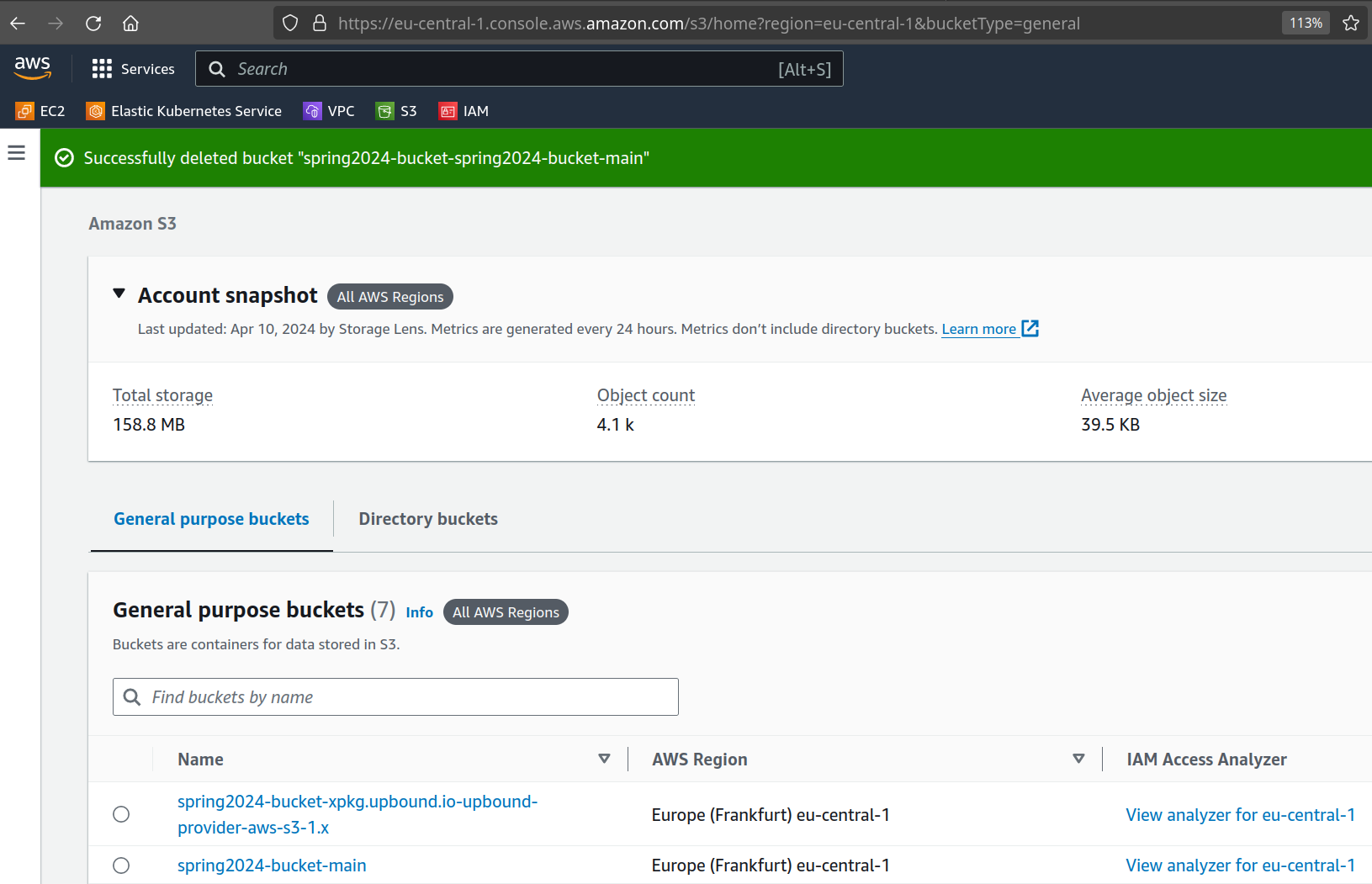
Task: Click the Find buckets by name field
Action: click(395, 697)
